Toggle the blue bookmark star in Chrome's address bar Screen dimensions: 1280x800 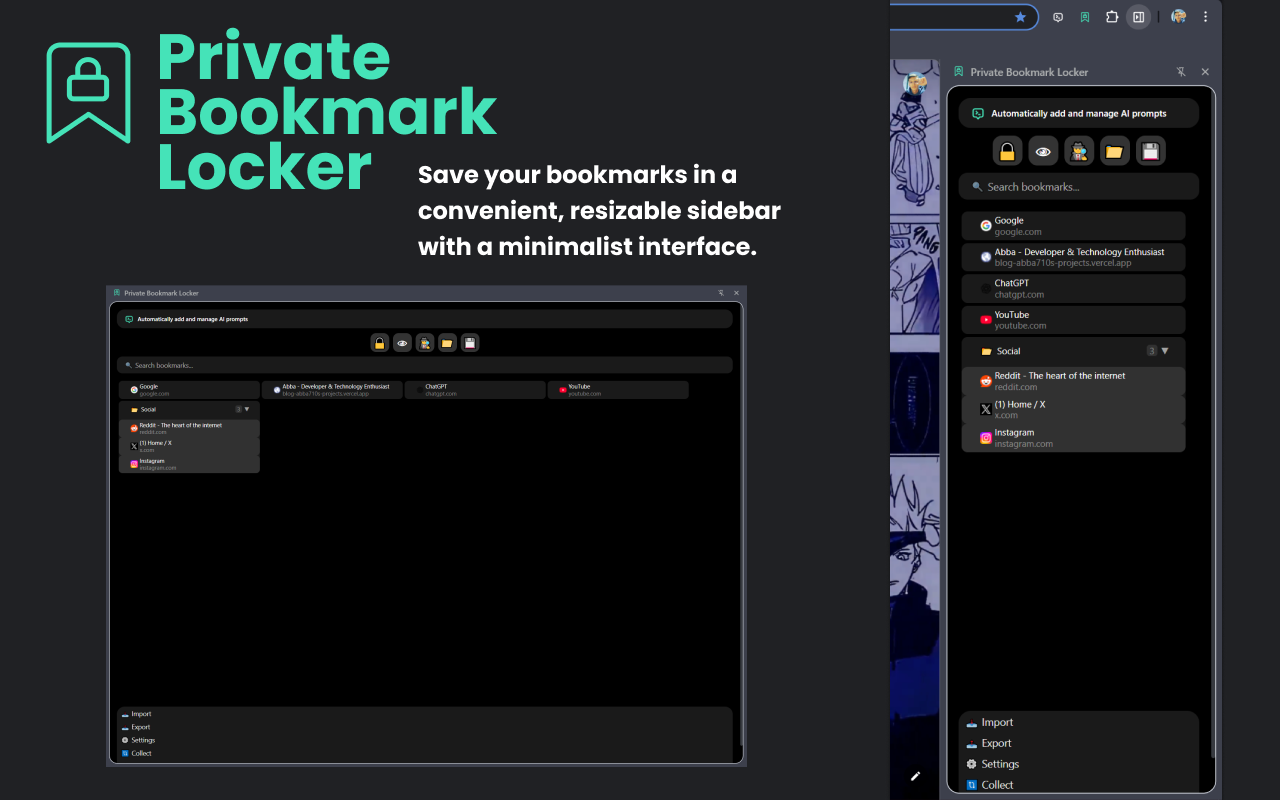1020,17
